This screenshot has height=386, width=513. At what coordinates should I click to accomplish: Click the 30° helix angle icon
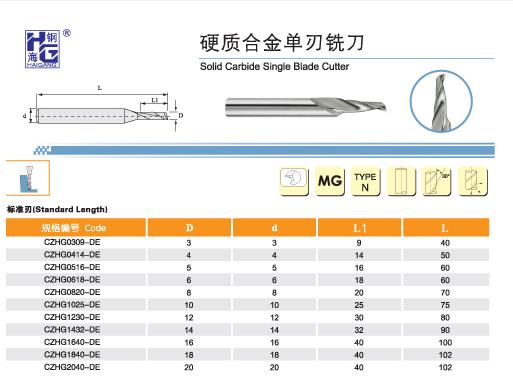tap(437, 181)
